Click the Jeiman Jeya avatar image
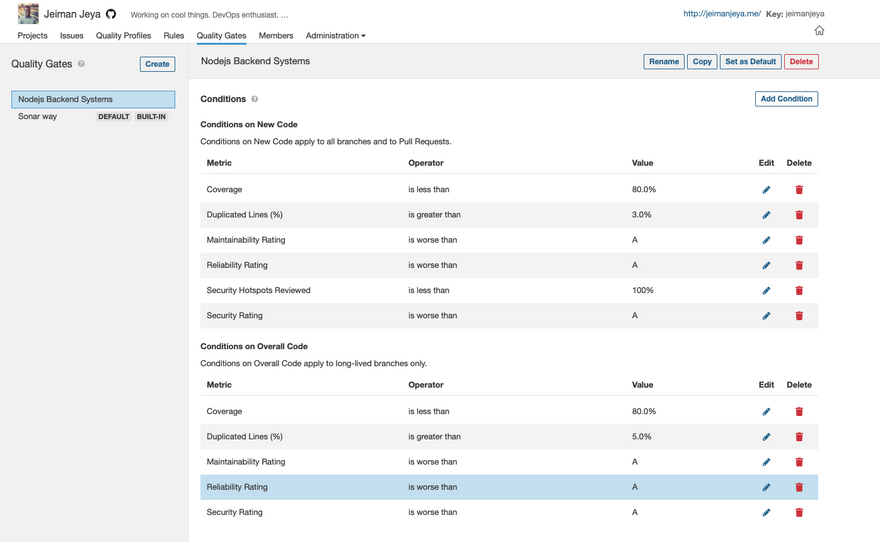 (x=28, y=13)
